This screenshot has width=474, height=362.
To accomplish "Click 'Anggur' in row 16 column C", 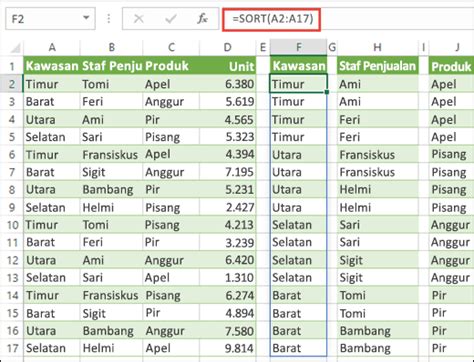I will [171, 331].
